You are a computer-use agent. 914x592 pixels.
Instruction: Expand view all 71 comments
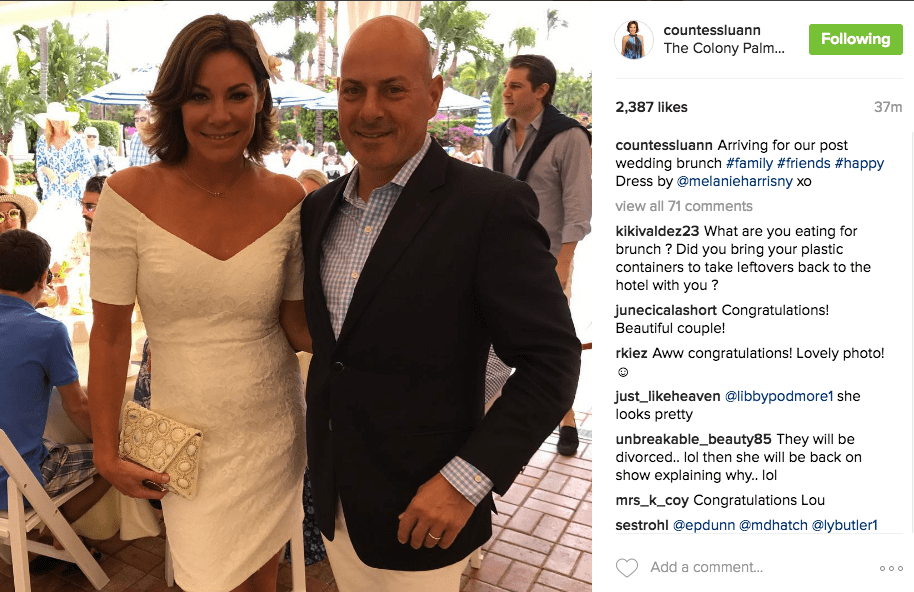684,206
